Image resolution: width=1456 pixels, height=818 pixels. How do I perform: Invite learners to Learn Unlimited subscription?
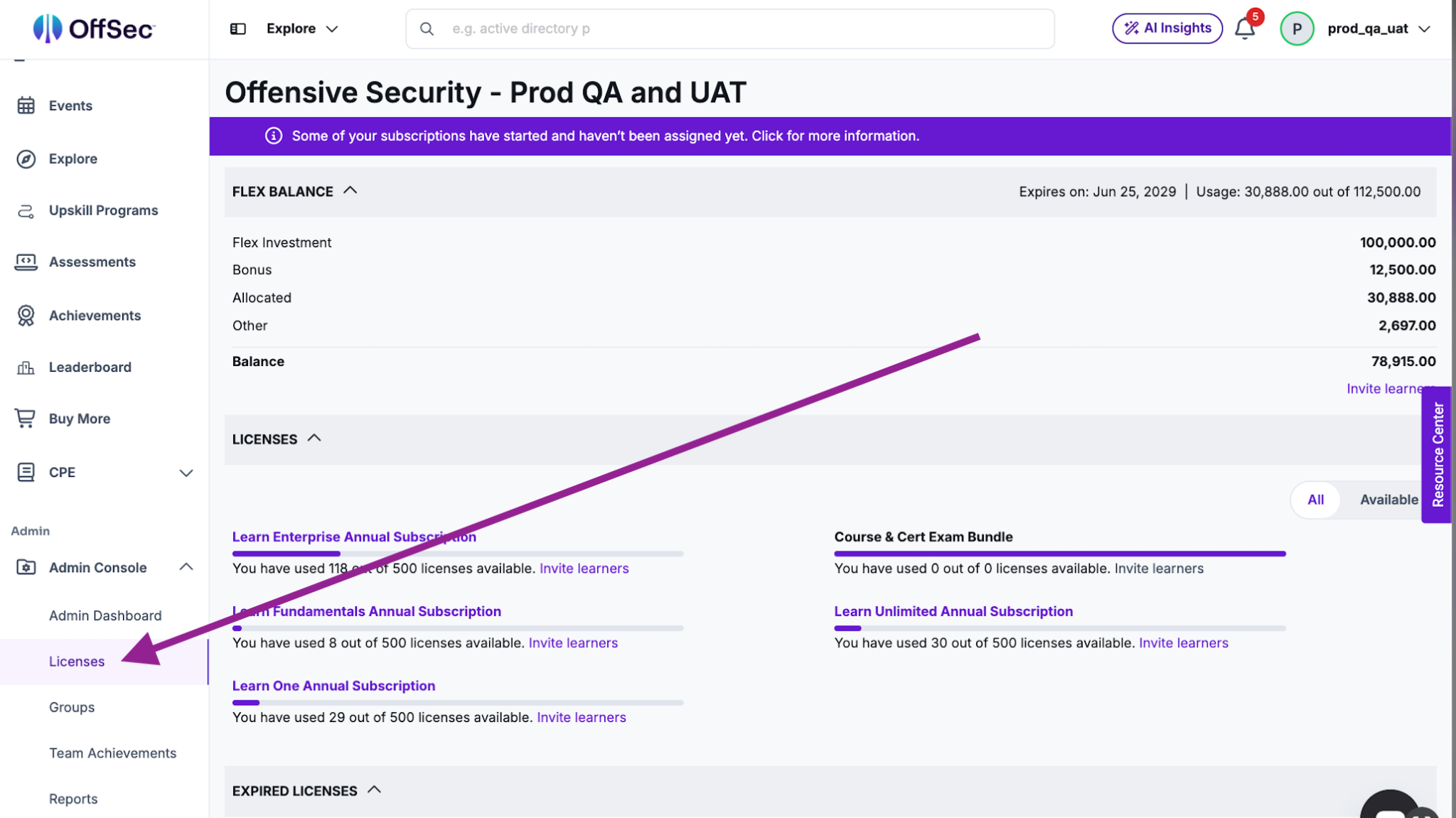click(1184, 643)
